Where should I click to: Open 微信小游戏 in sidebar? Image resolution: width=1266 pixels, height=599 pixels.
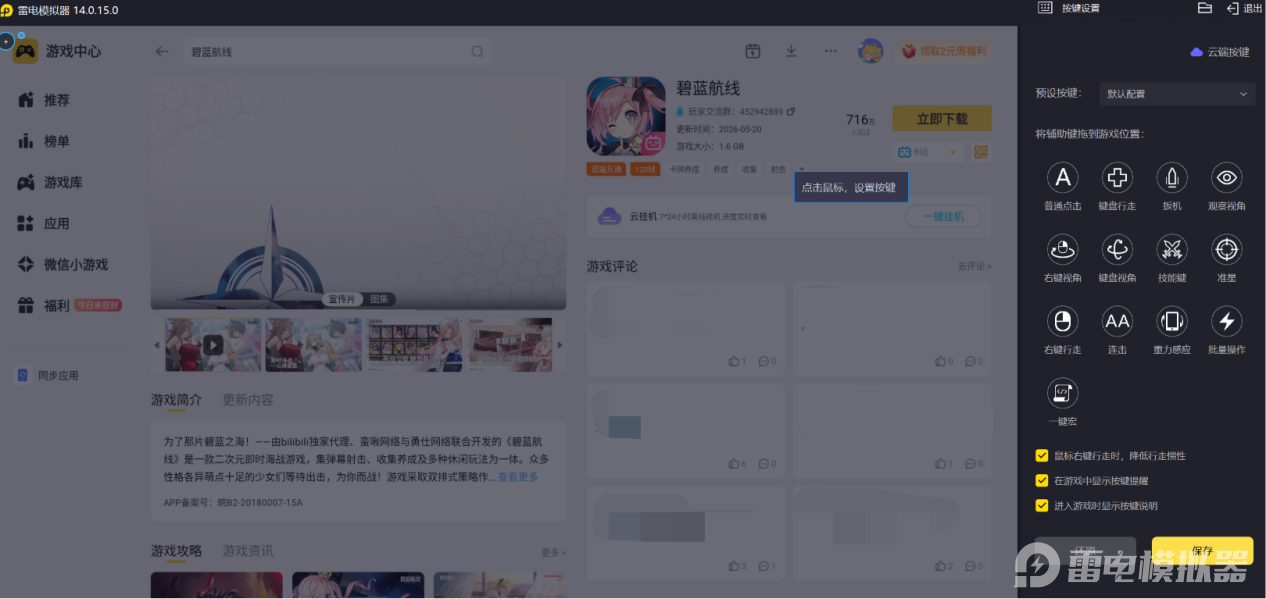(x=62, y=265)
